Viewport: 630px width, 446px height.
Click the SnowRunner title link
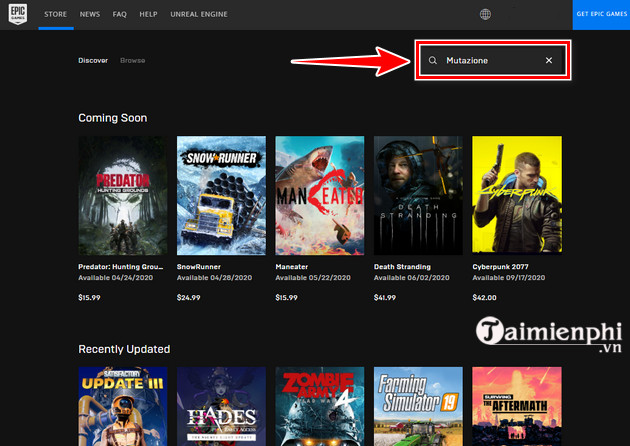tap(198, 267)
